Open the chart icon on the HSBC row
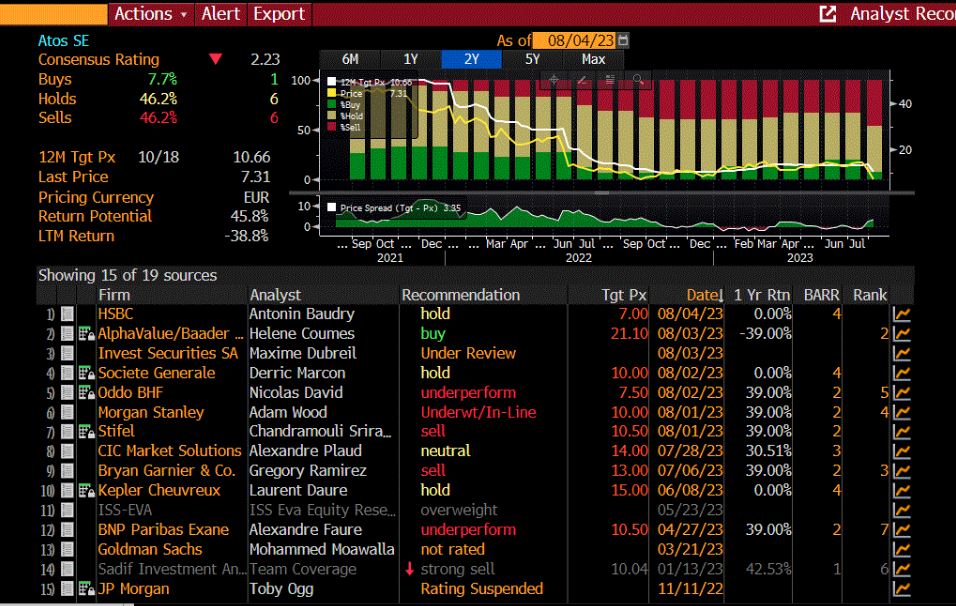 pos(902,314)
